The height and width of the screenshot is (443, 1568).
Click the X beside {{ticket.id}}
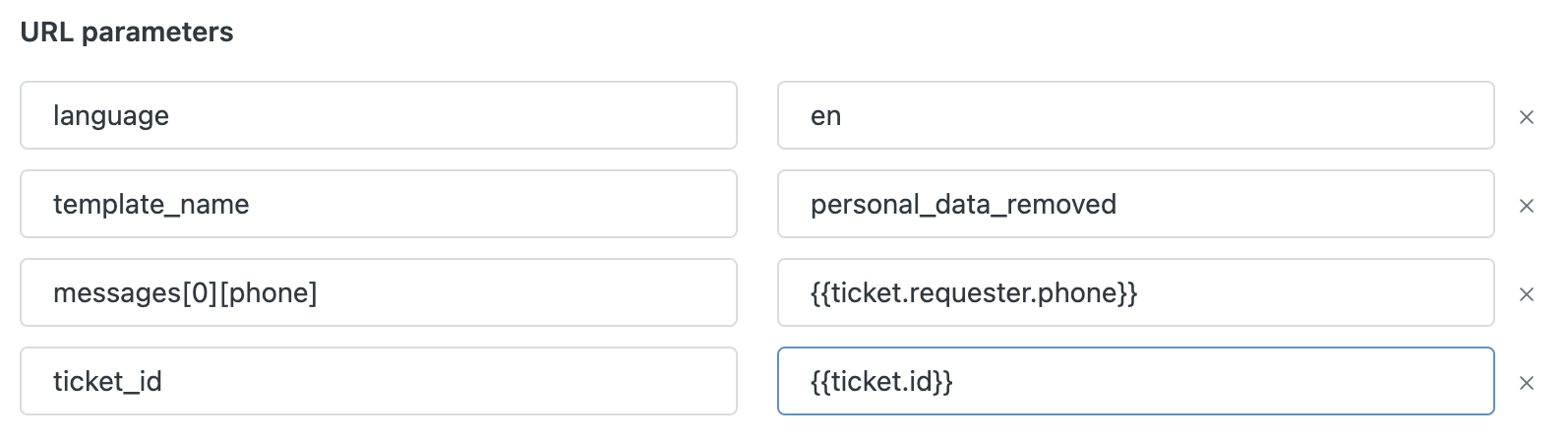point(1527,383)
